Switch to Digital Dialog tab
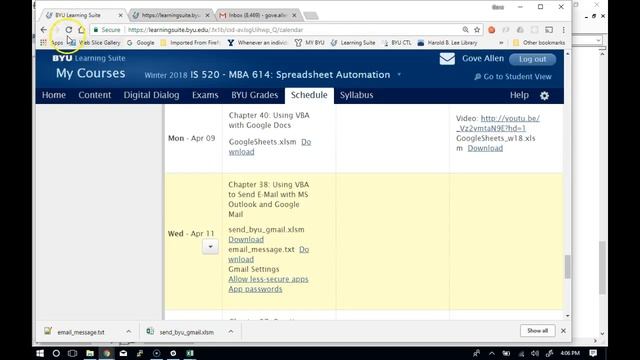640x360 pixels. (151, 95)
